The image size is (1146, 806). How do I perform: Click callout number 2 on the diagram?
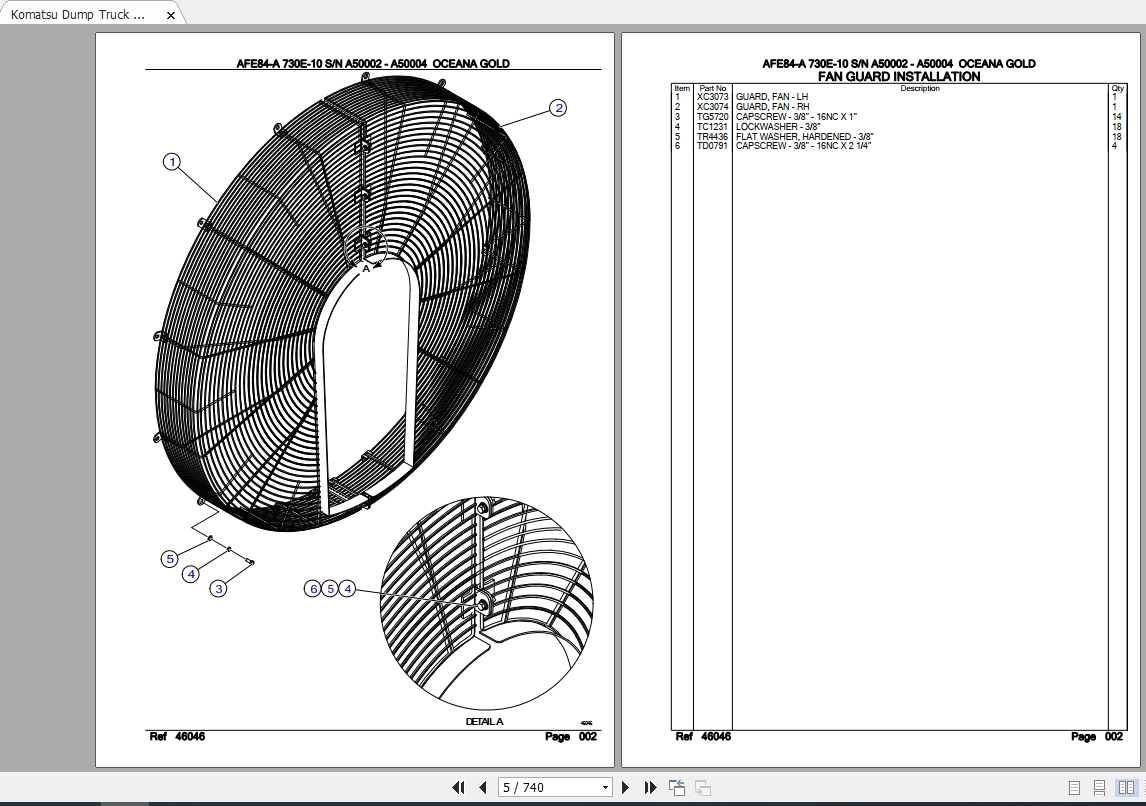click(558, 108)
